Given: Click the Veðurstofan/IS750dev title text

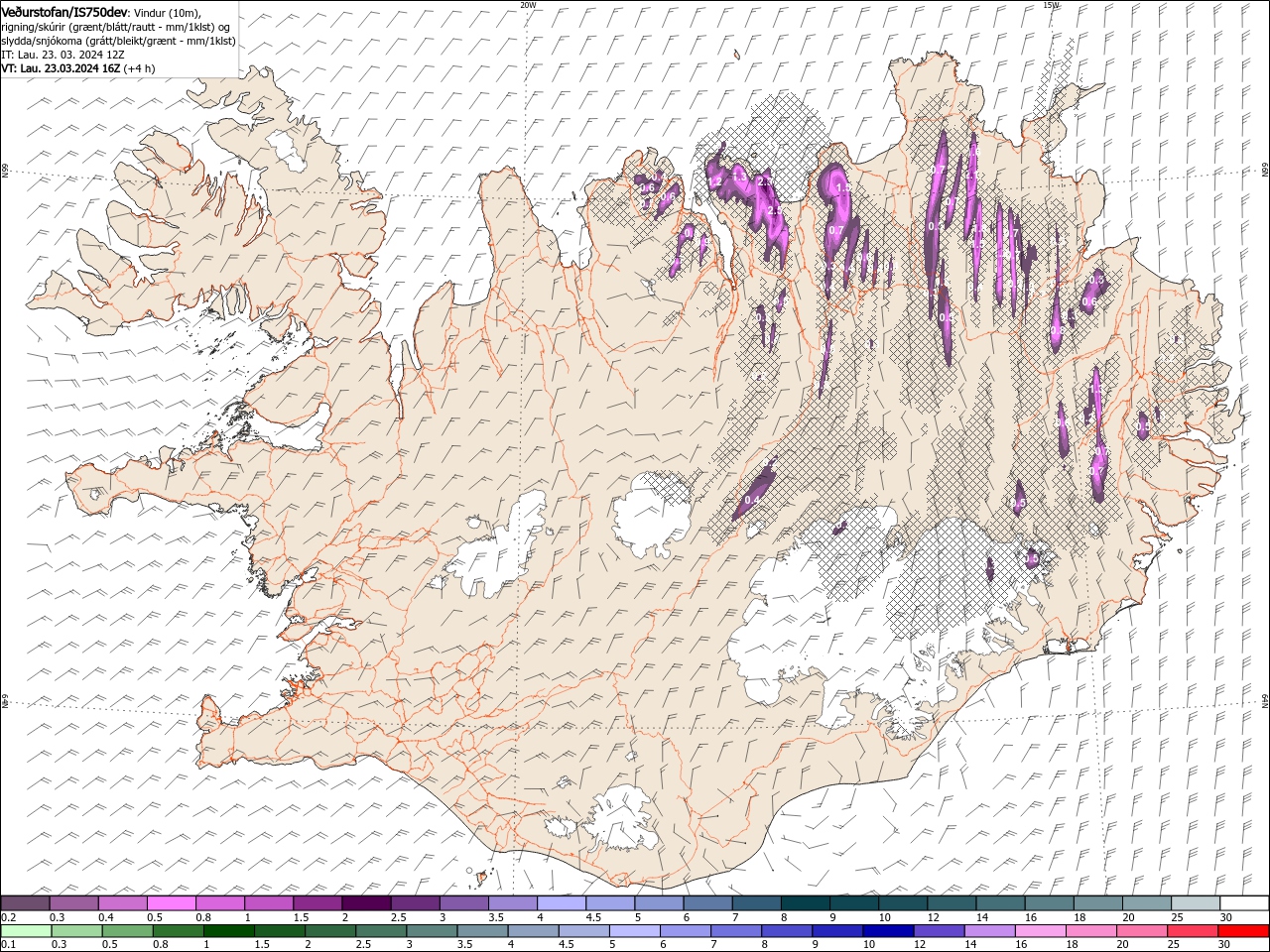Looking at the screenshot, I should pyautogui.click(x=64, y=11).
